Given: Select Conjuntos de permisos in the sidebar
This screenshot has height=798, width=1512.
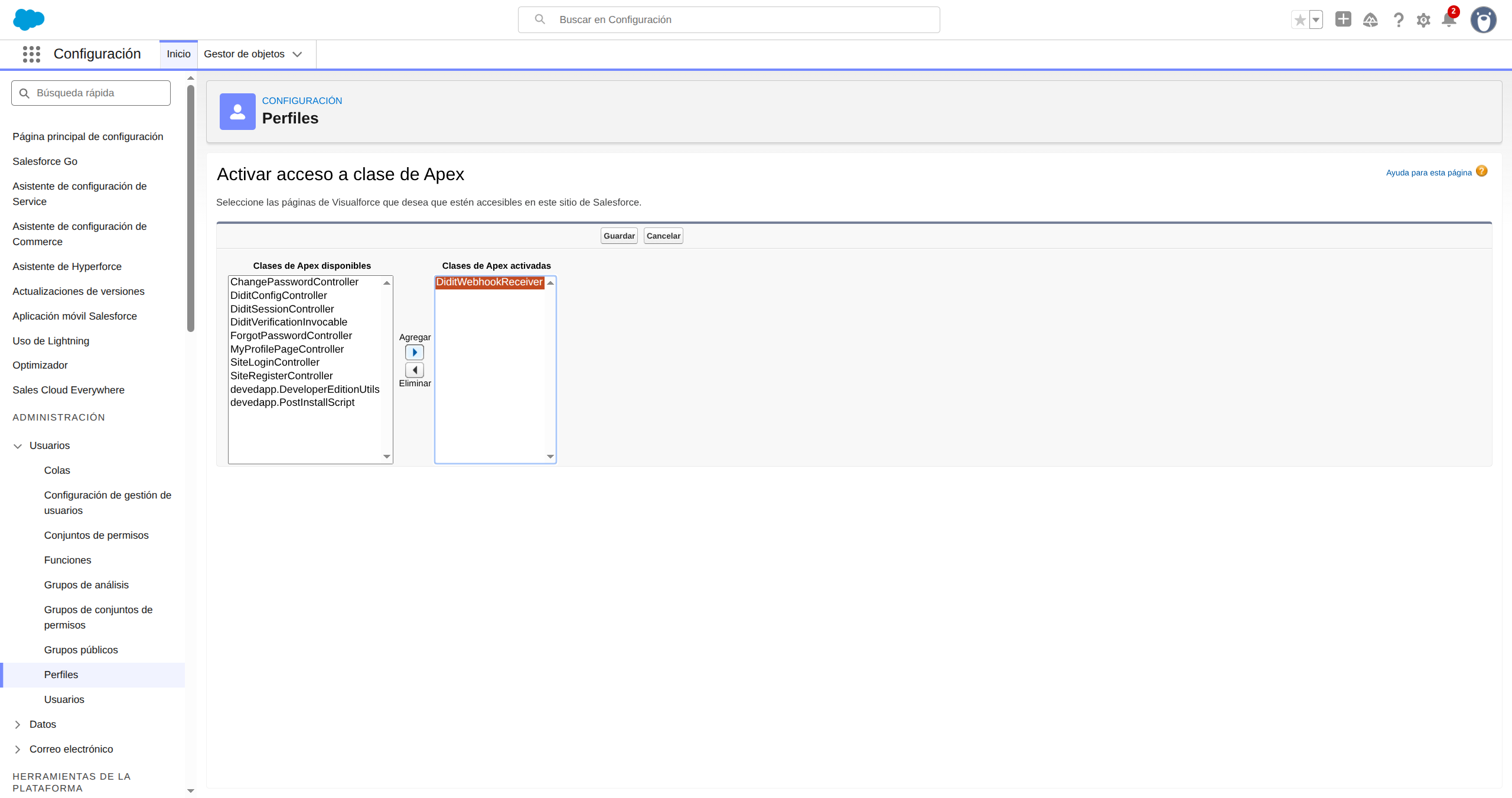Looking at the screenshot, I should [x=96, y=535].
